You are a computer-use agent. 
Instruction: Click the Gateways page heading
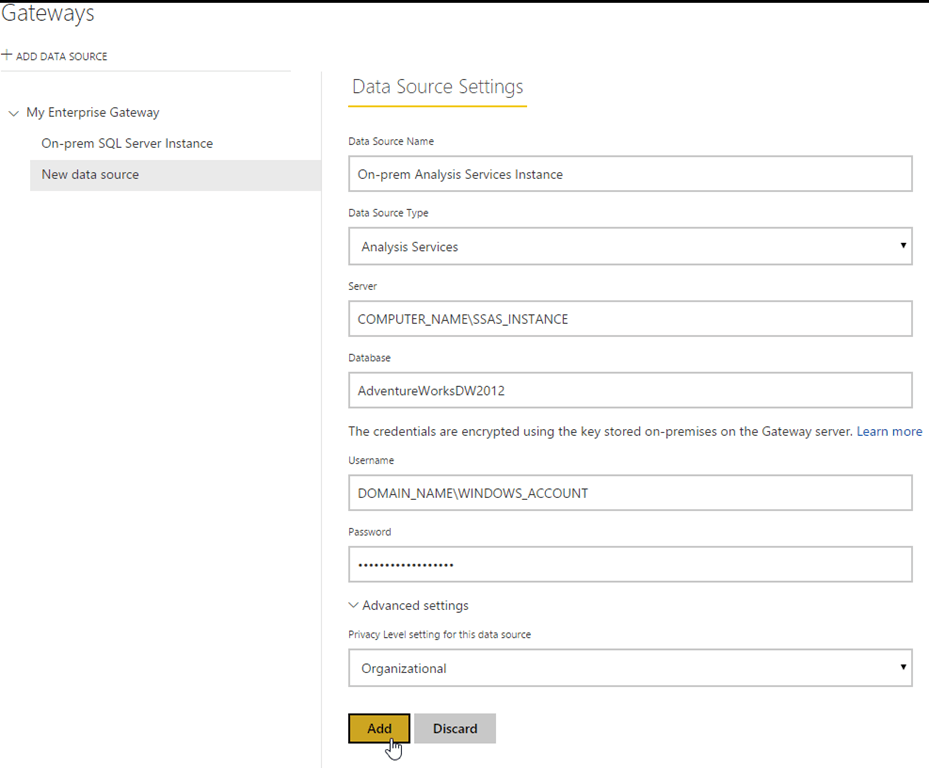tap(48, 15)
